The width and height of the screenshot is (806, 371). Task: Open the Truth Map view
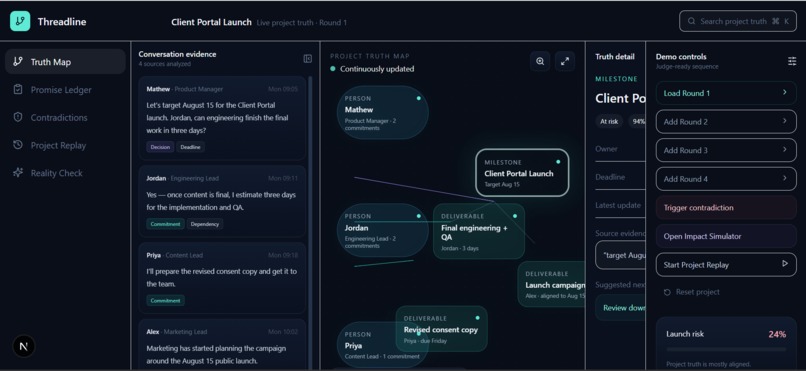[x=65, y=62]
